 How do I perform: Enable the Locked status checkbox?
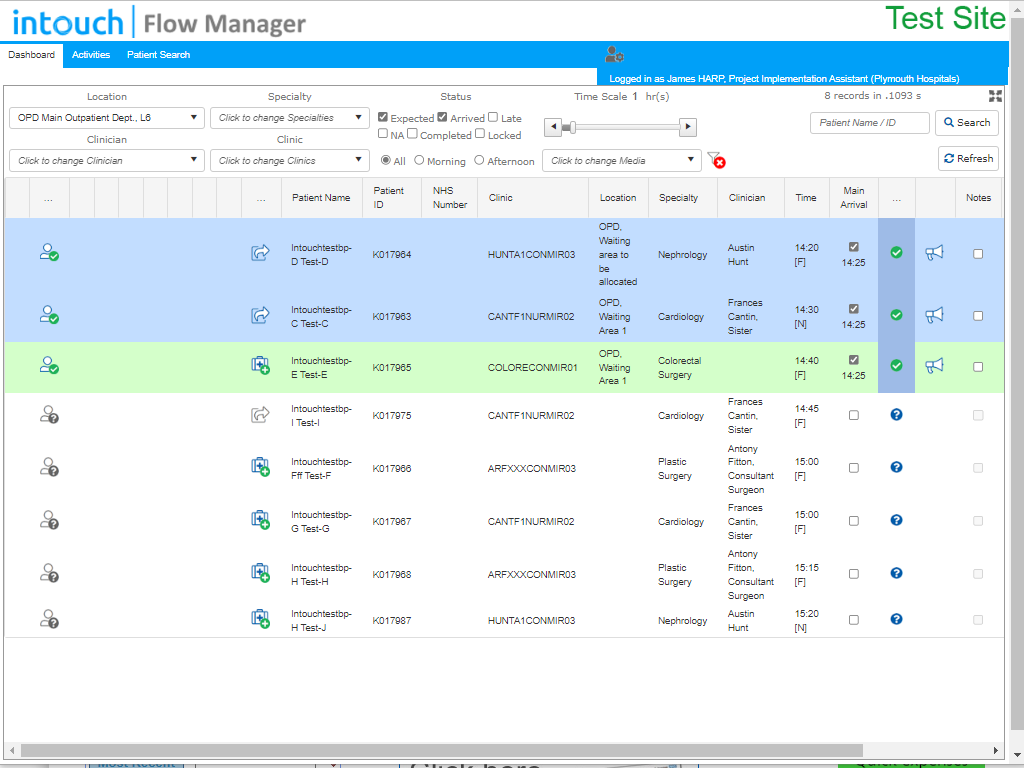[480, 134]
